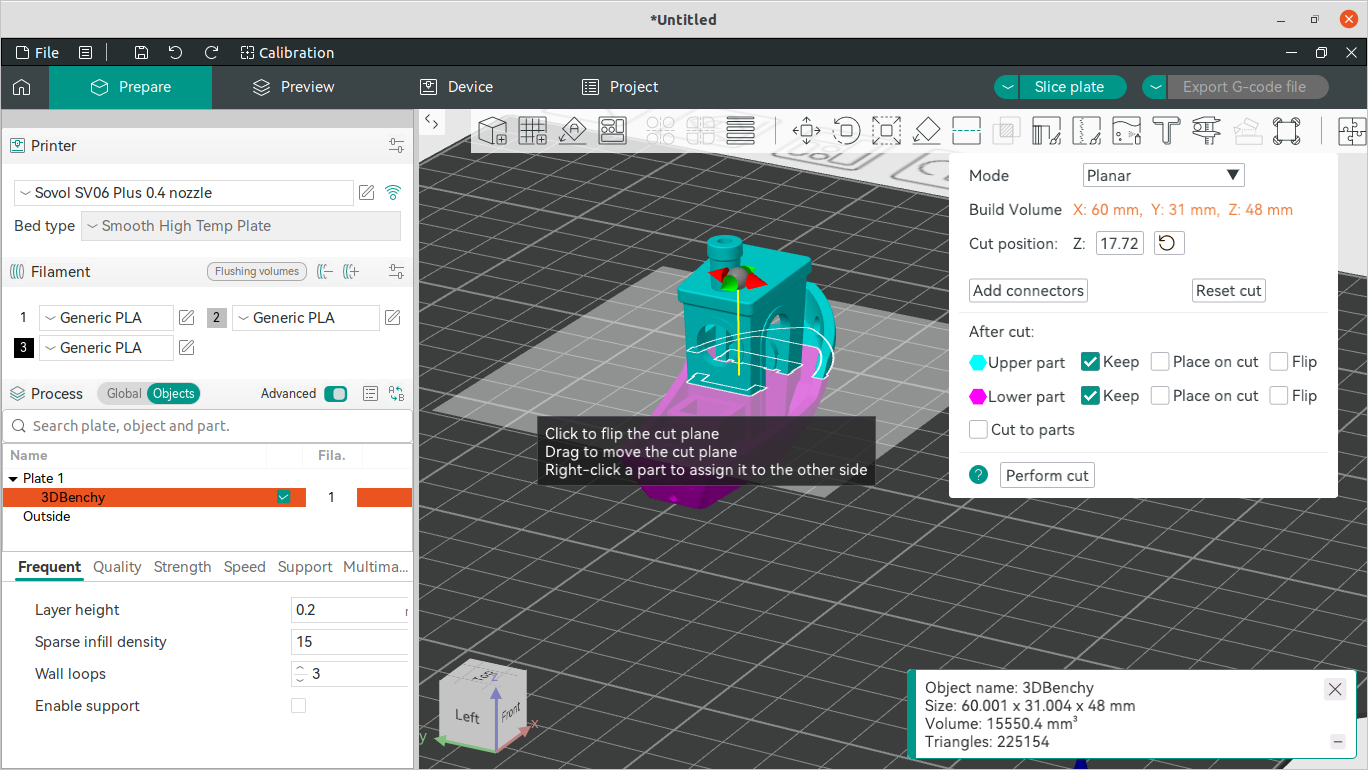Edit filament 2 Generic PLA preset
Image resolution: width=1368 pixels, height=770 pixels.
[393, 318]
